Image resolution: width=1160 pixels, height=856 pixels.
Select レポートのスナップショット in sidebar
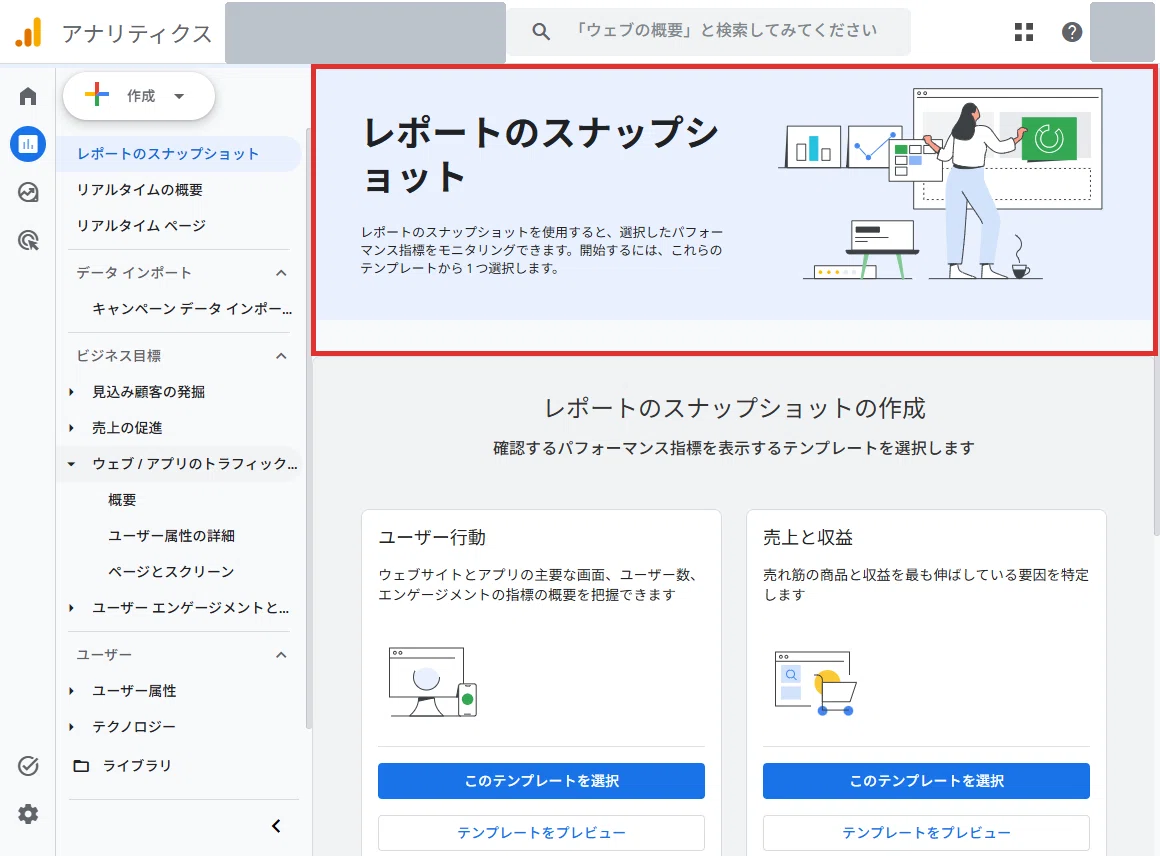point(178,154)
